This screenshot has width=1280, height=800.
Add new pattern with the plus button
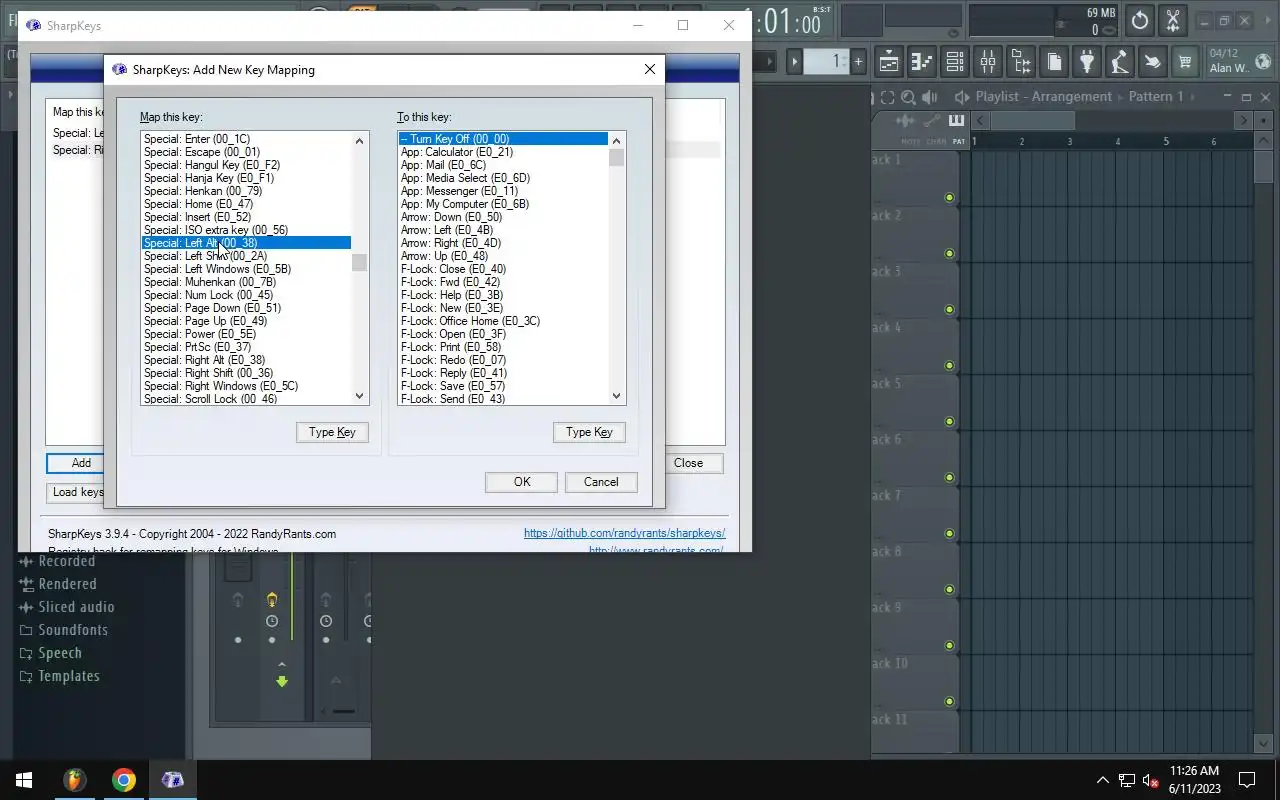click(x=858, y=62)
